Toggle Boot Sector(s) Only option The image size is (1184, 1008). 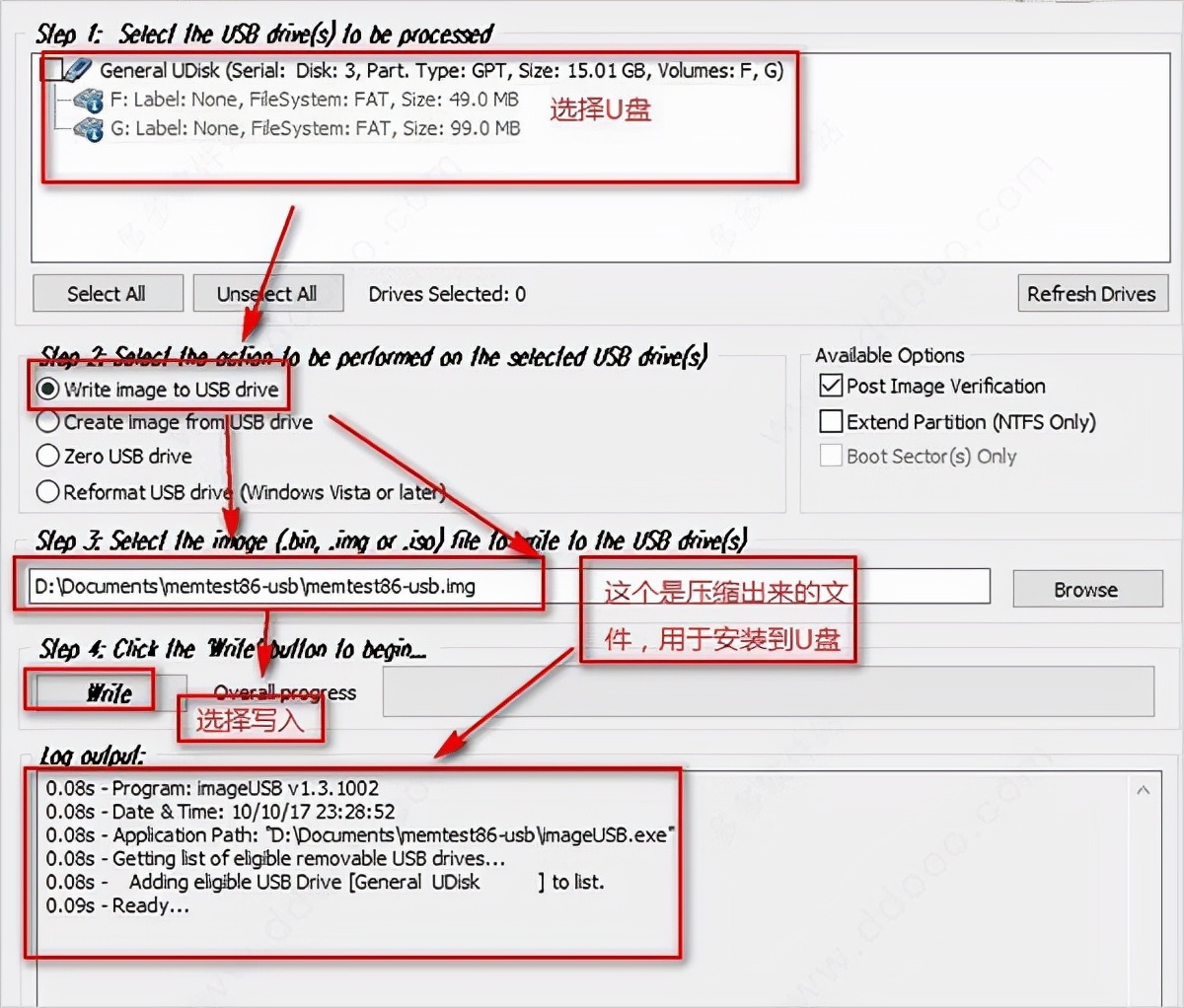(x=832, y=456)
